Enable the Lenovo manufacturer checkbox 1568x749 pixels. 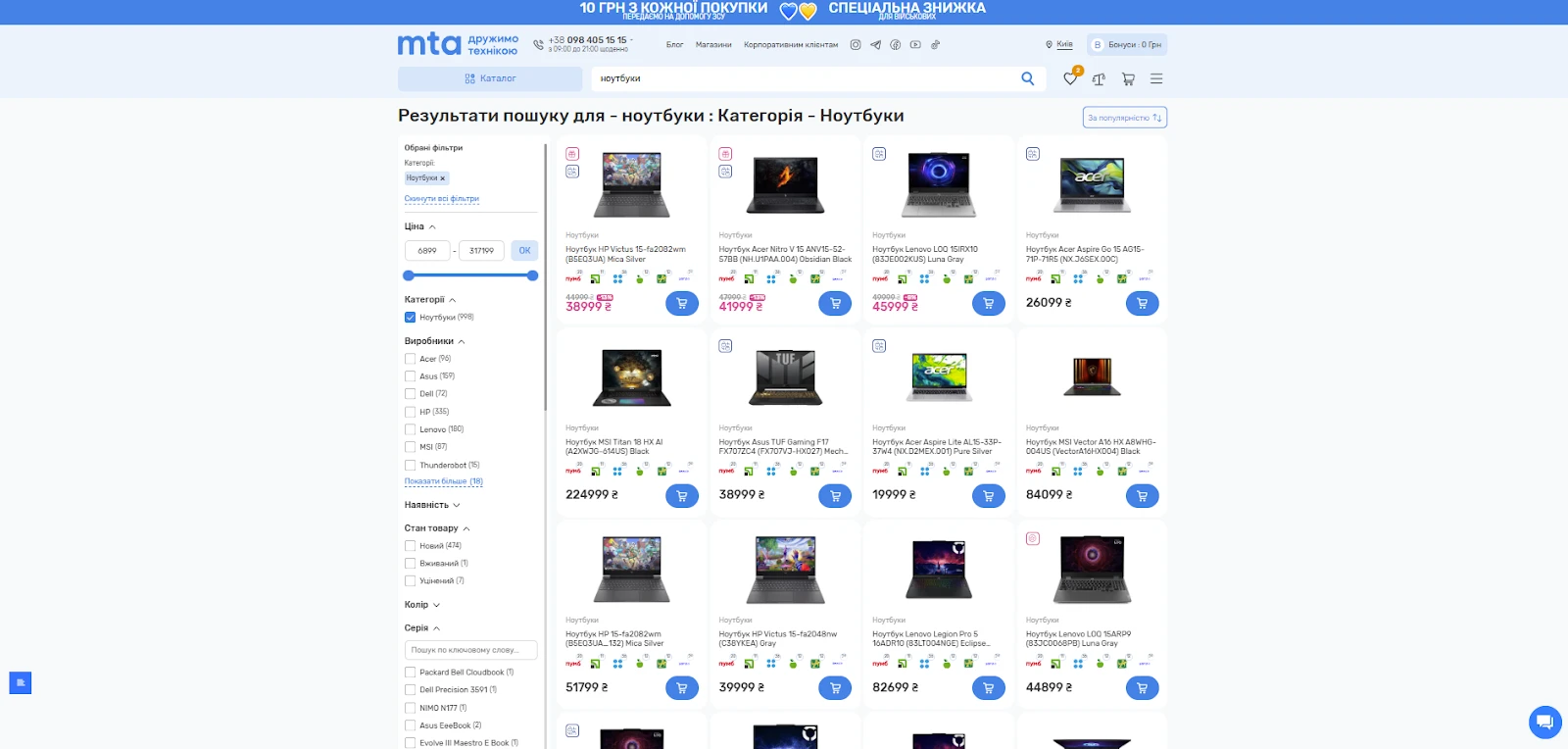411,429
